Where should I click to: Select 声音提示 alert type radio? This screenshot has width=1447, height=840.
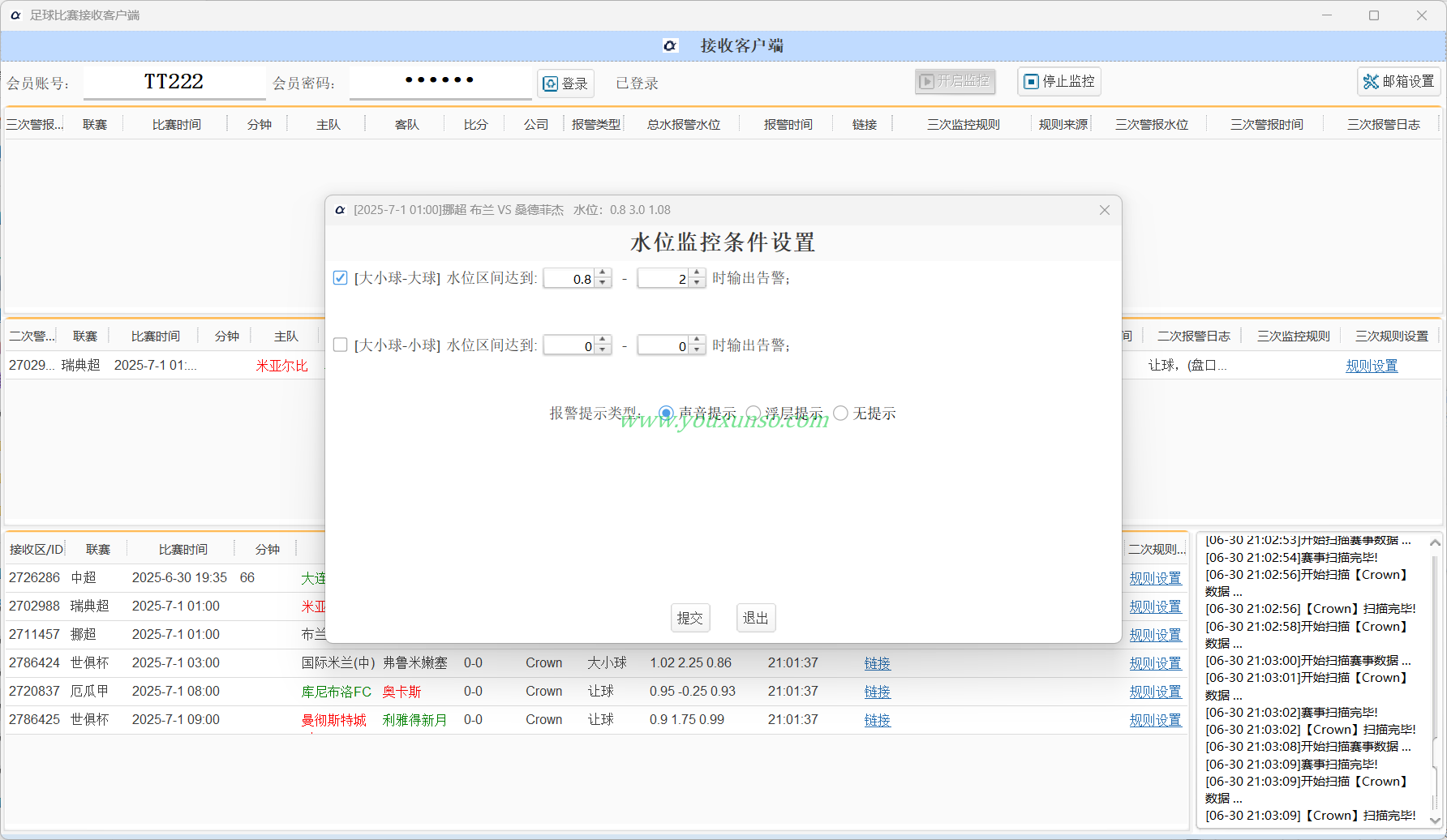(x=666, y=414)
